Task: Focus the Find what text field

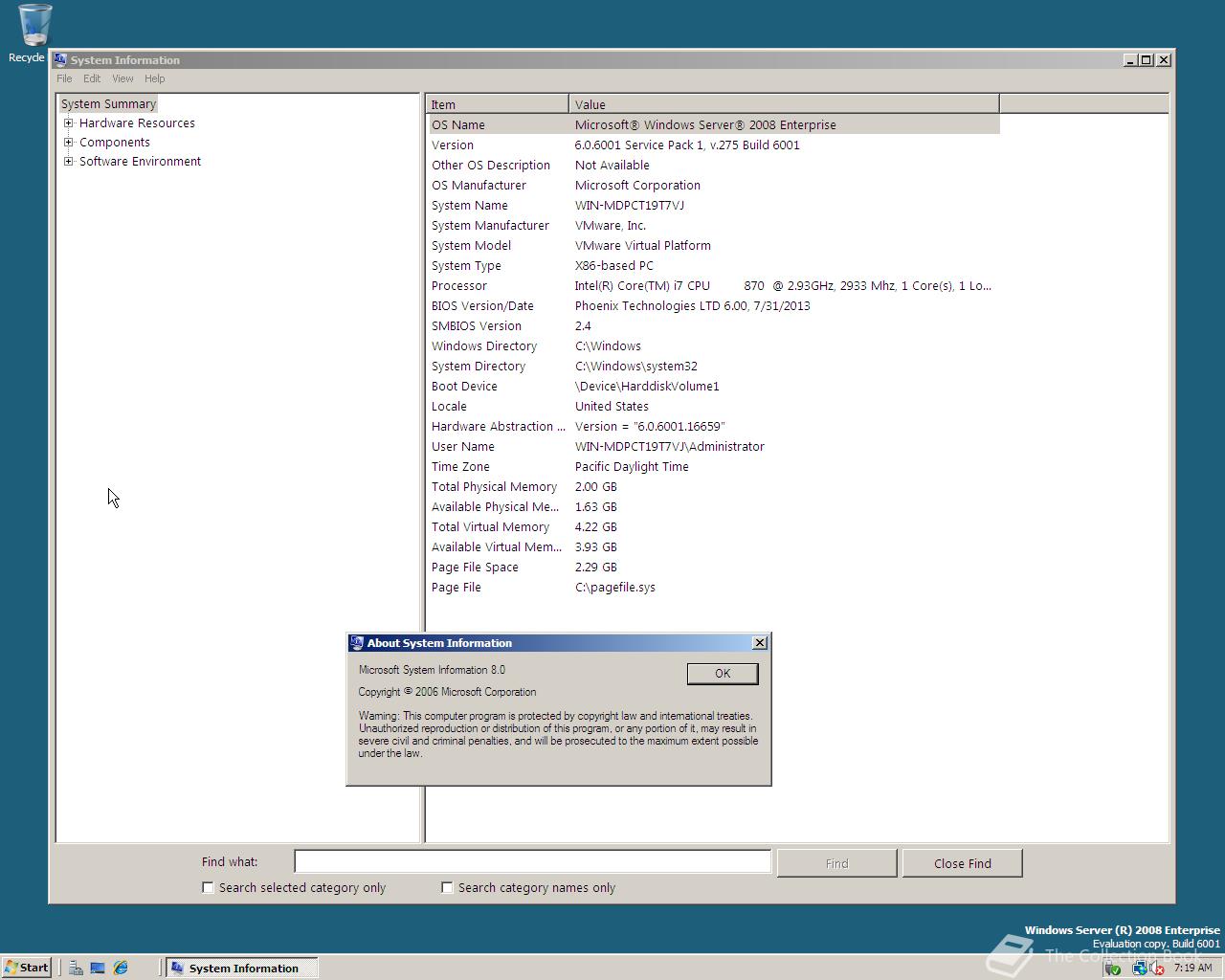Action: point(532,862)
